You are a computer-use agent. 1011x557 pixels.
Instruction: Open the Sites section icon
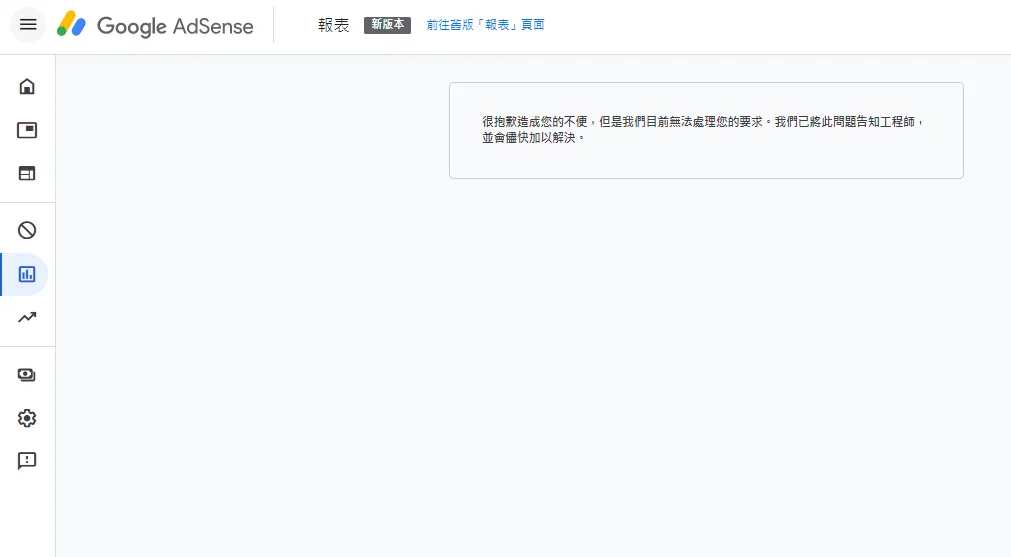click(27, 174)
